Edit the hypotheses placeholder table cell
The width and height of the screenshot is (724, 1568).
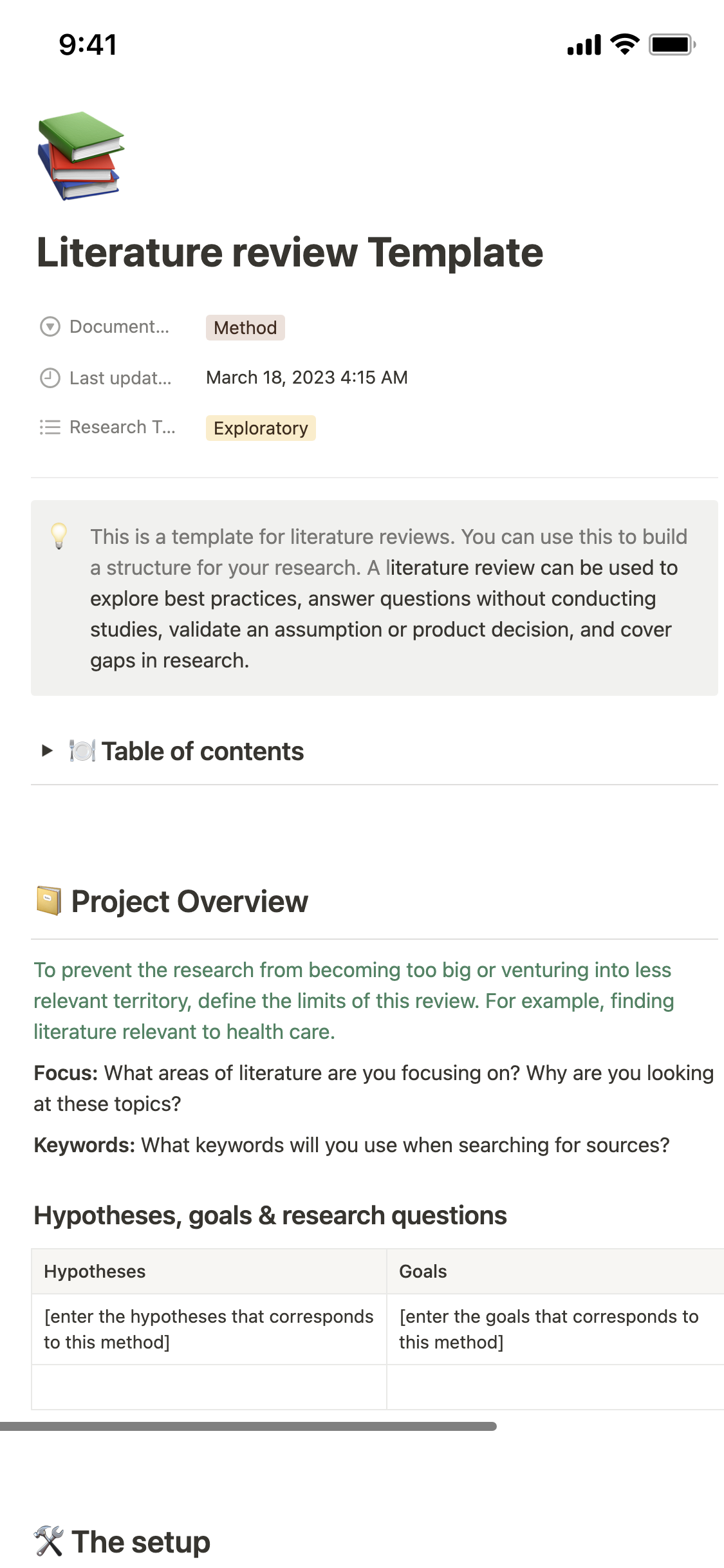pos(208,1330)
